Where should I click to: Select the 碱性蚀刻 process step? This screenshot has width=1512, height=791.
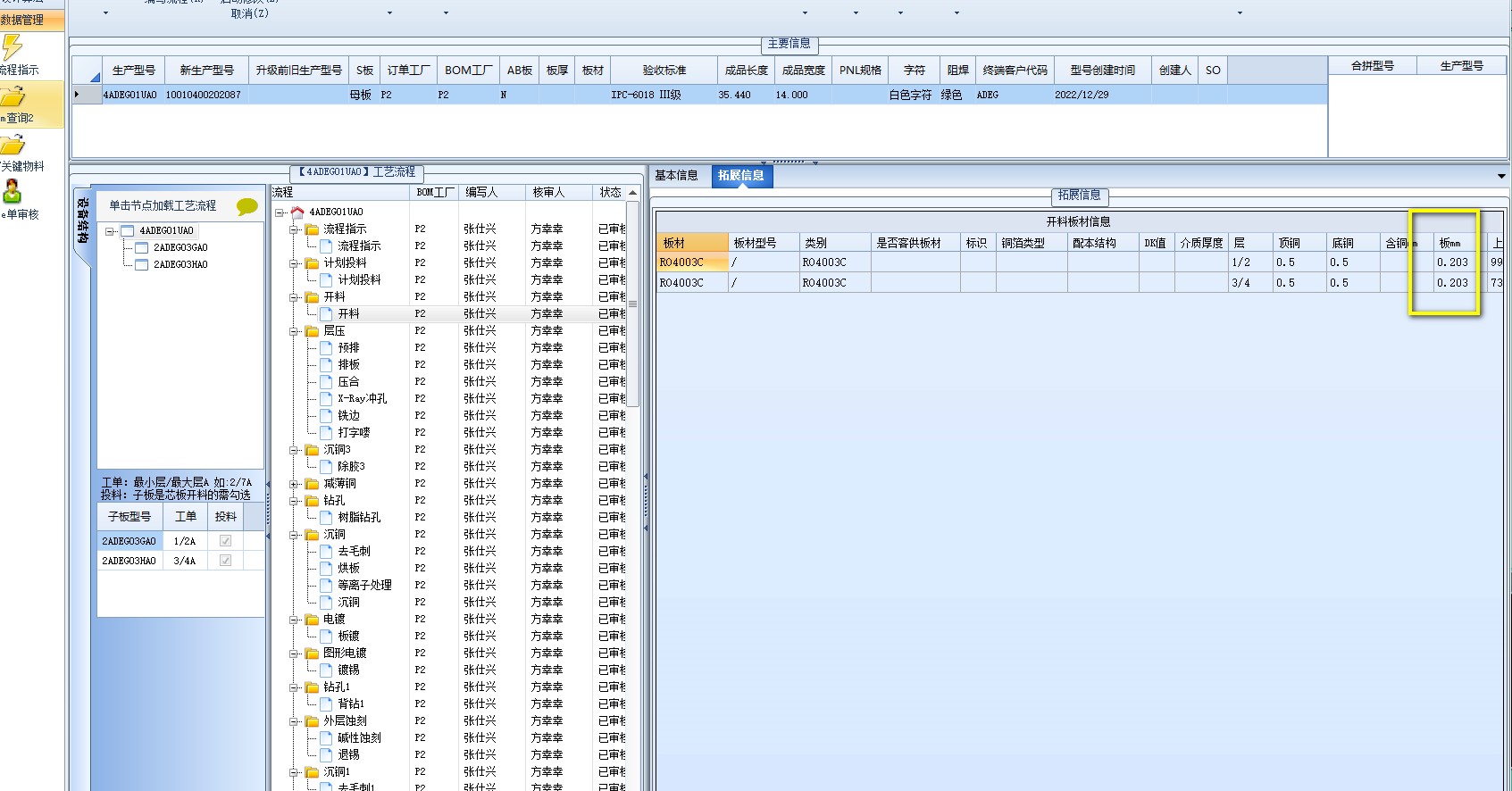pos(359,738)
